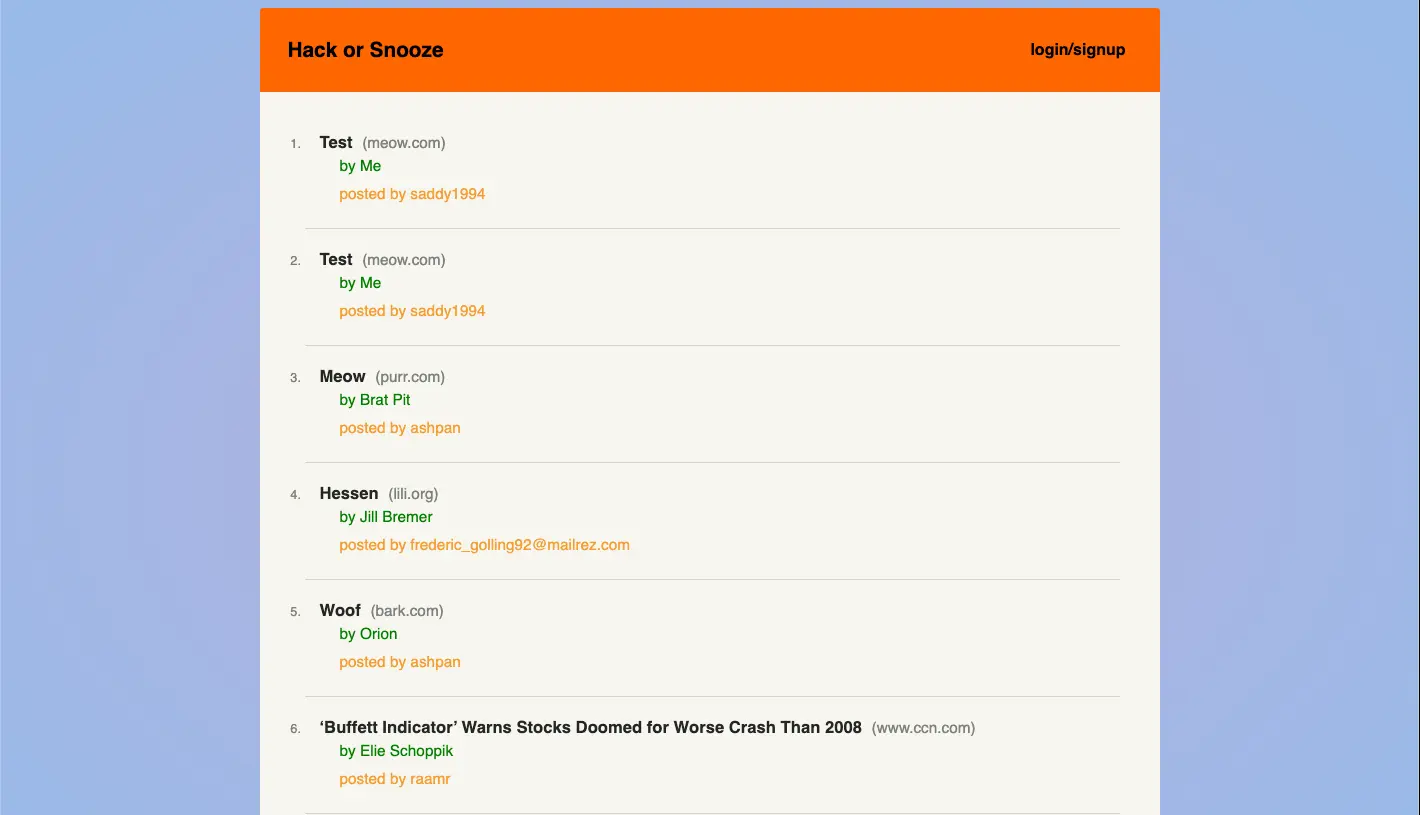The image size is (1420, 815).
Task: Select the (www.ccn.com) hostname
Action: (924, 728)
